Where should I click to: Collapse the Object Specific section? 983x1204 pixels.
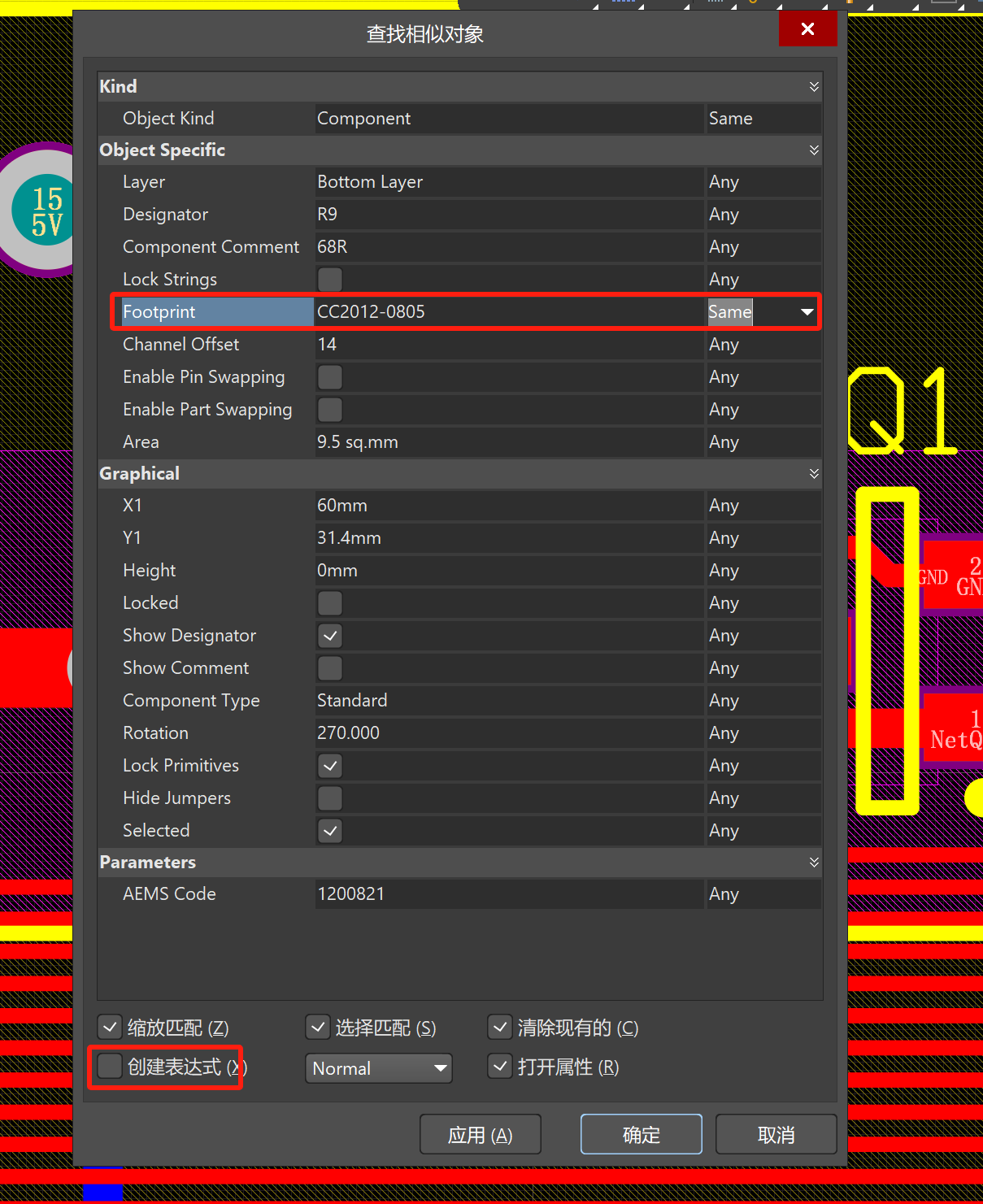point(813,150)
